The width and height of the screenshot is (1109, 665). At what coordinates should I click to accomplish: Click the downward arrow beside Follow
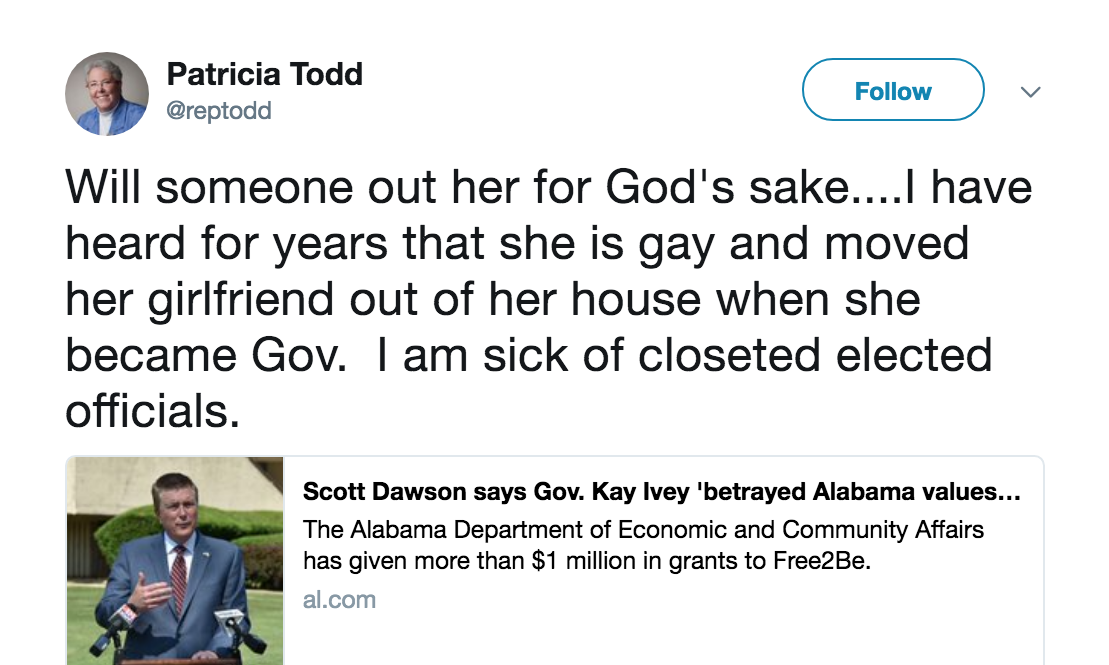tap(1030, 91)
